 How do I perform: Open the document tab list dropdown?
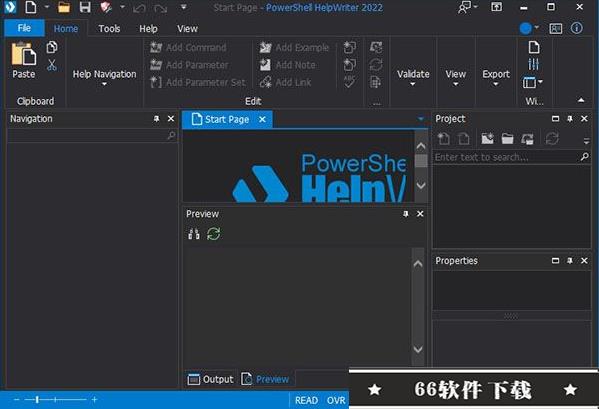tap(421, 119)
